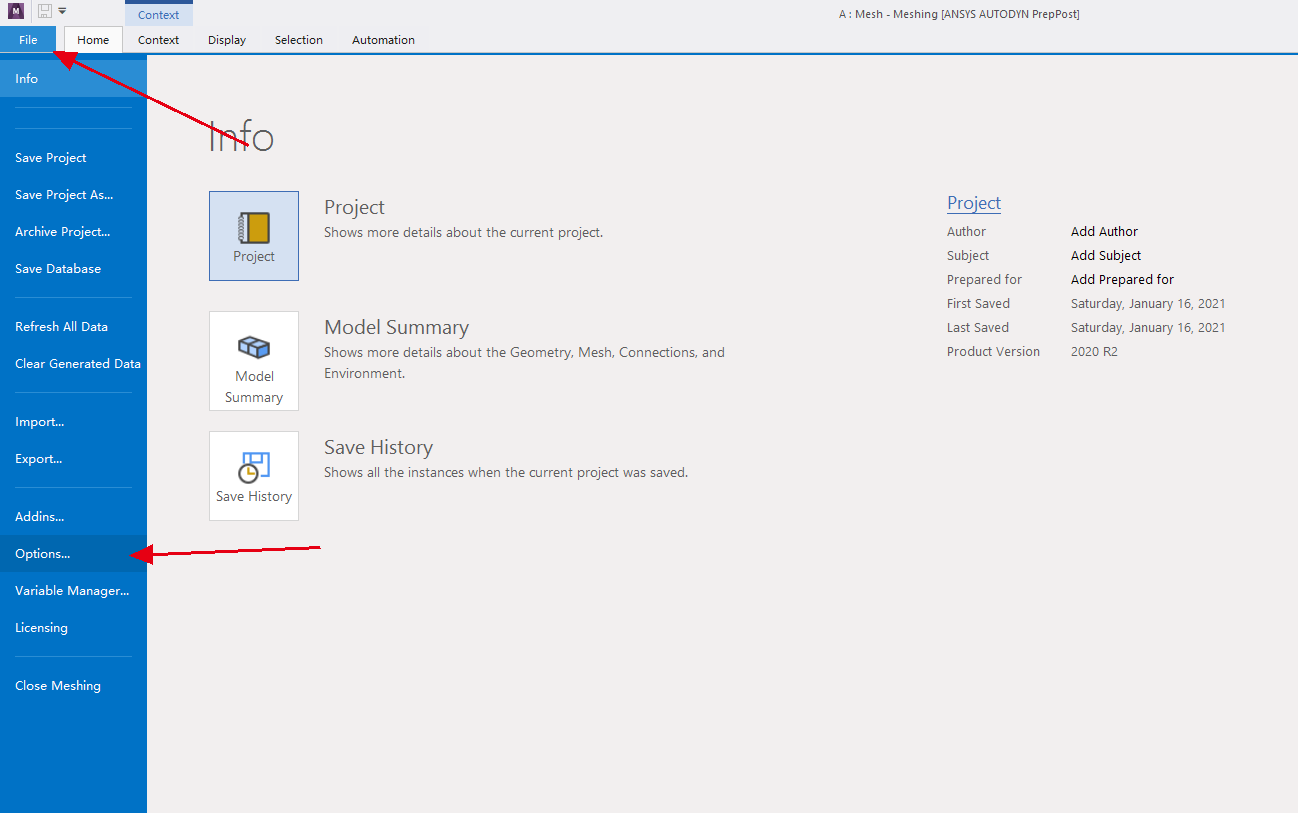Click the Meshing application icon
Viewport: 1298px width, 813px height.
coord(14,10)
